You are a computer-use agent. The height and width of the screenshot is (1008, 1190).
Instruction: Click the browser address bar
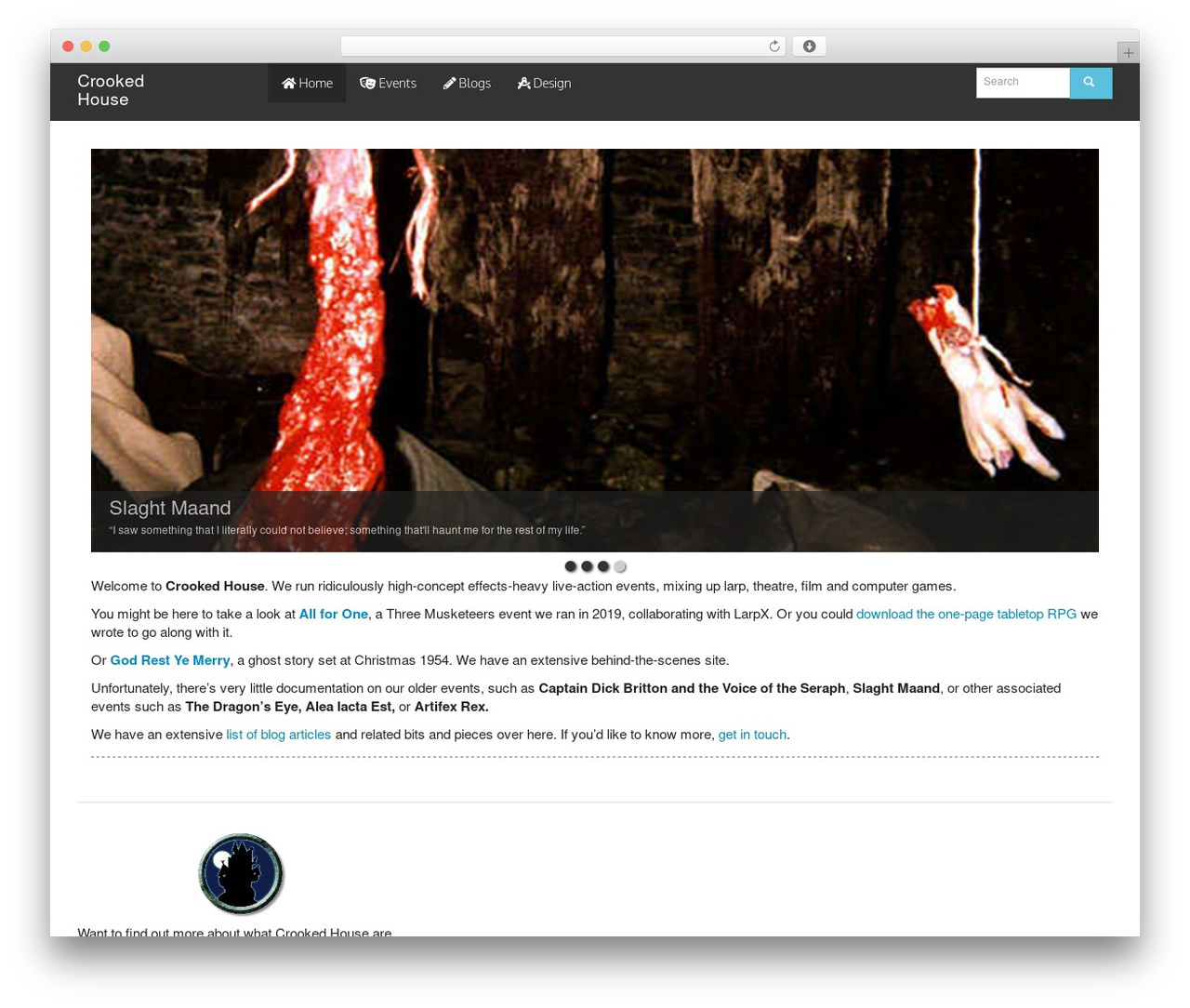(562, 46)
